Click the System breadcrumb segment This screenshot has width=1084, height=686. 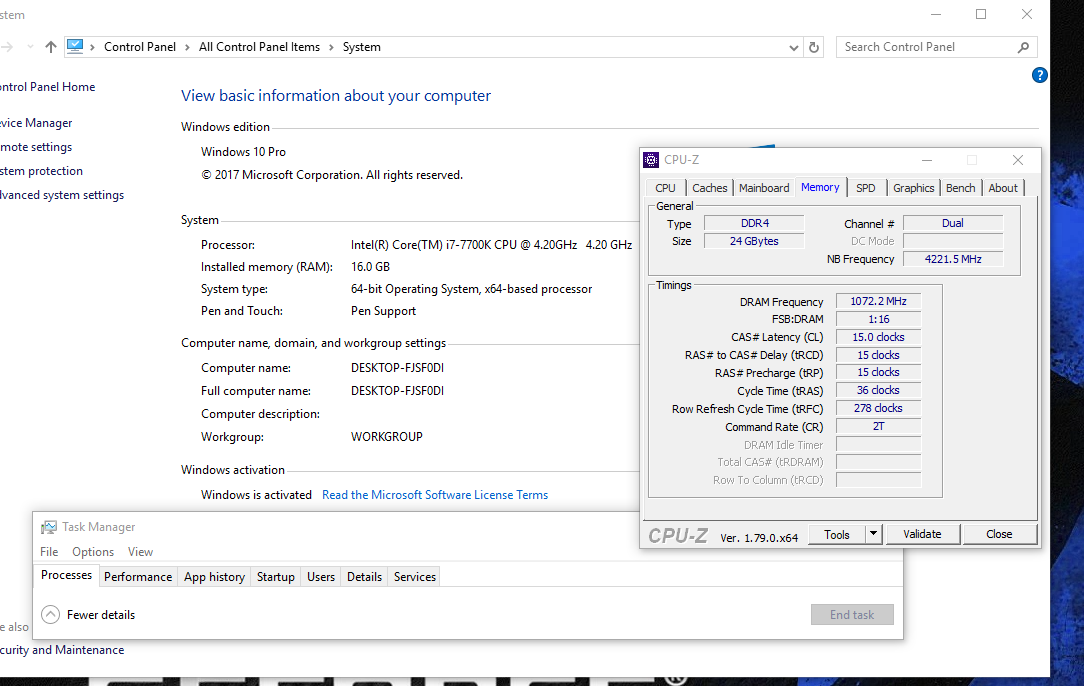click(x=362, y=47)
